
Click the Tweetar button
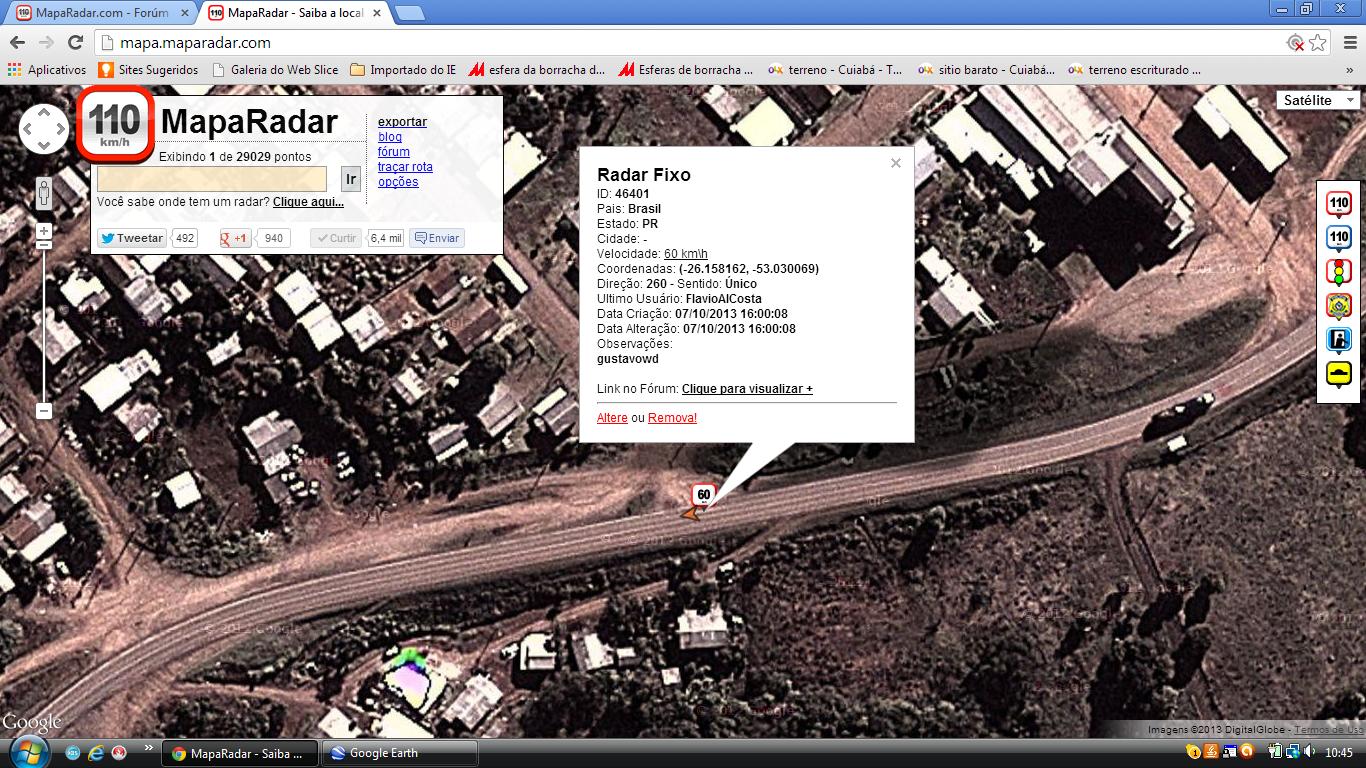tap(132, 238)
